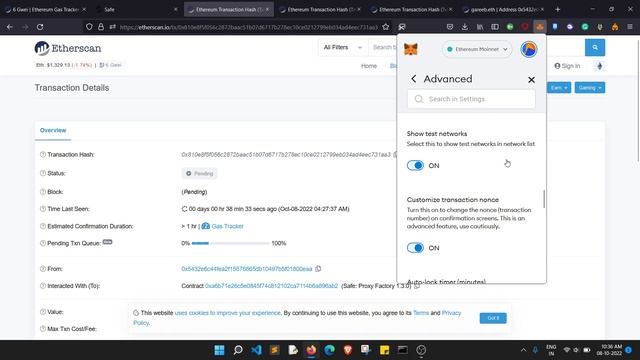Screen dimensions: 640x360
Task: Close the Advanced settings panel
Action: (x=531, y=80)
